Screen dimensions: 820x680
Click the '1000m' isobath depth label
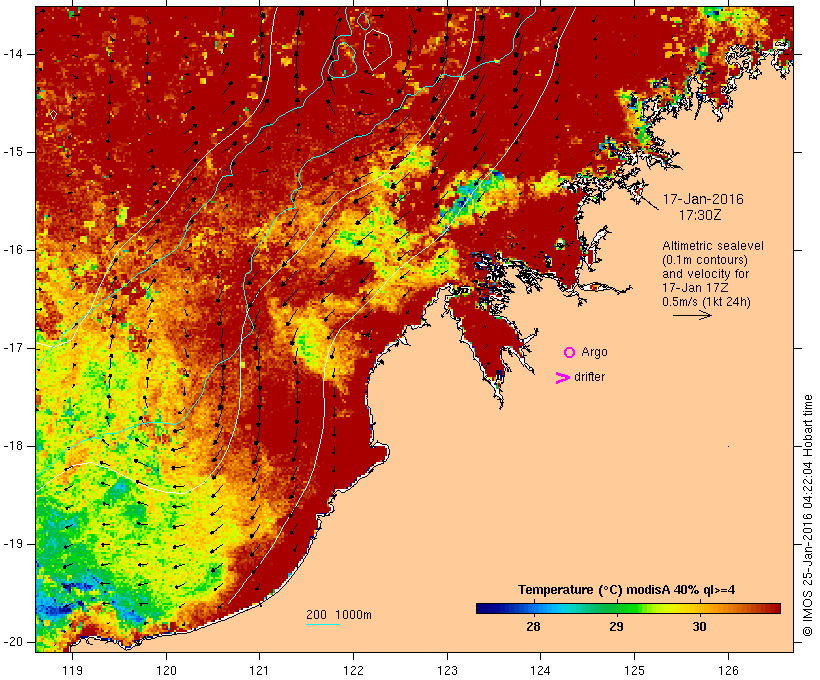[354, 615]
